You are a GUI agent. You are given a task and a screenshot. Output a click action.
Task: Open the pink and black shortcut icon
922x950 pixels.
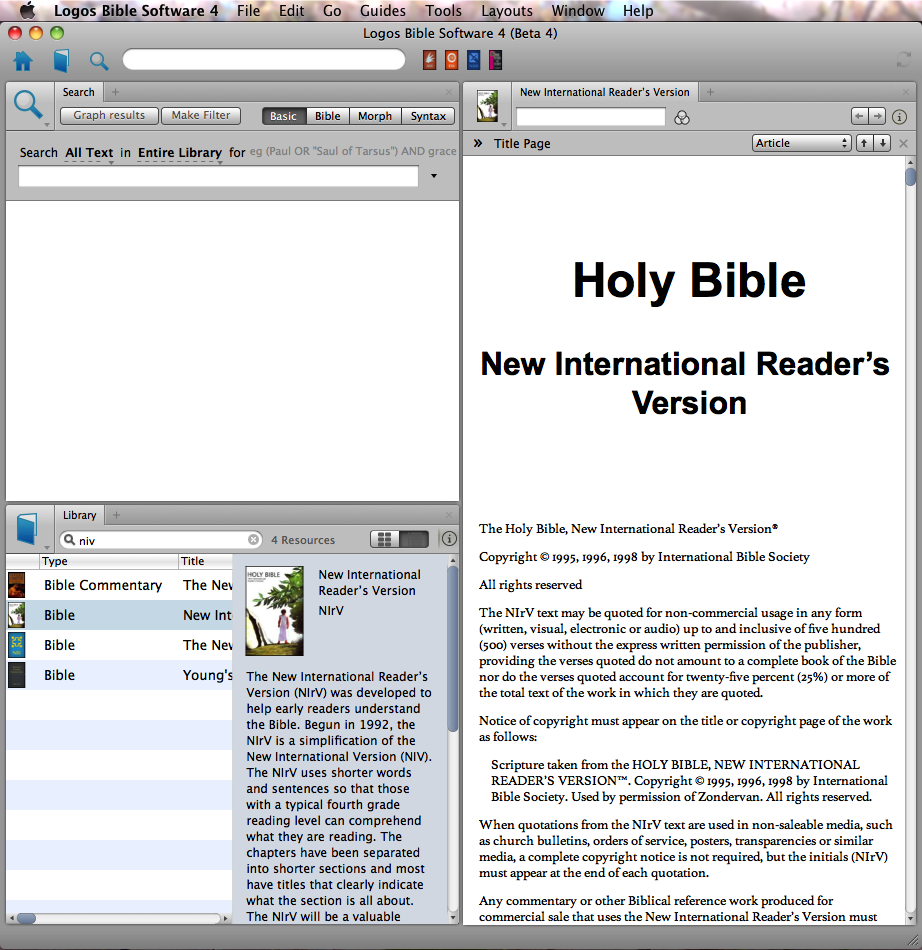496,60
